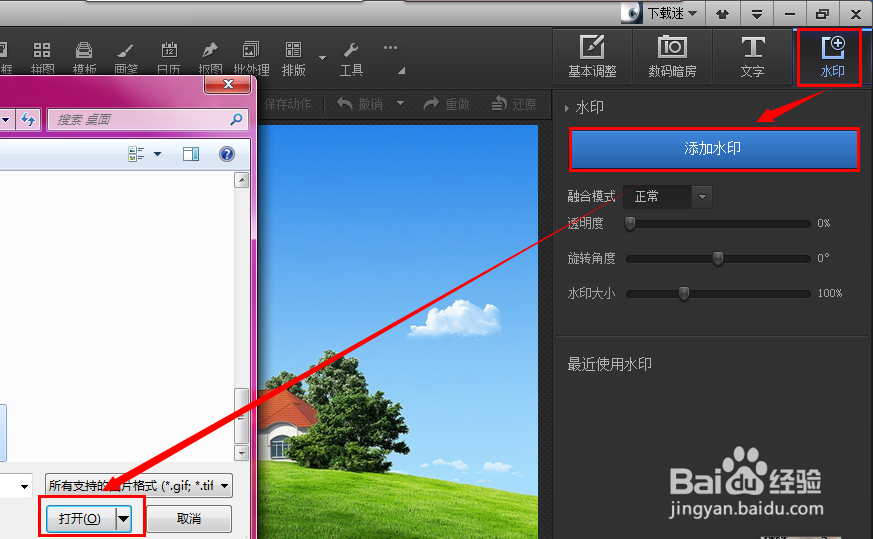
Task: Click the dialog scrollbar up arrow
Action: (242, 180)
